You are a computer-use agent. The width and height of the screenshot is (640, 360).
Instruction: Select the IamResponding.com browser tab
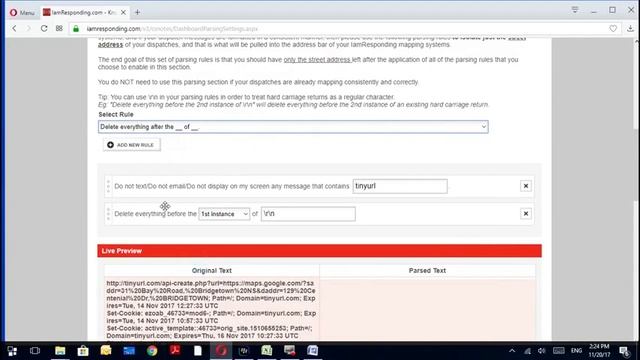(x=84, y=13)
